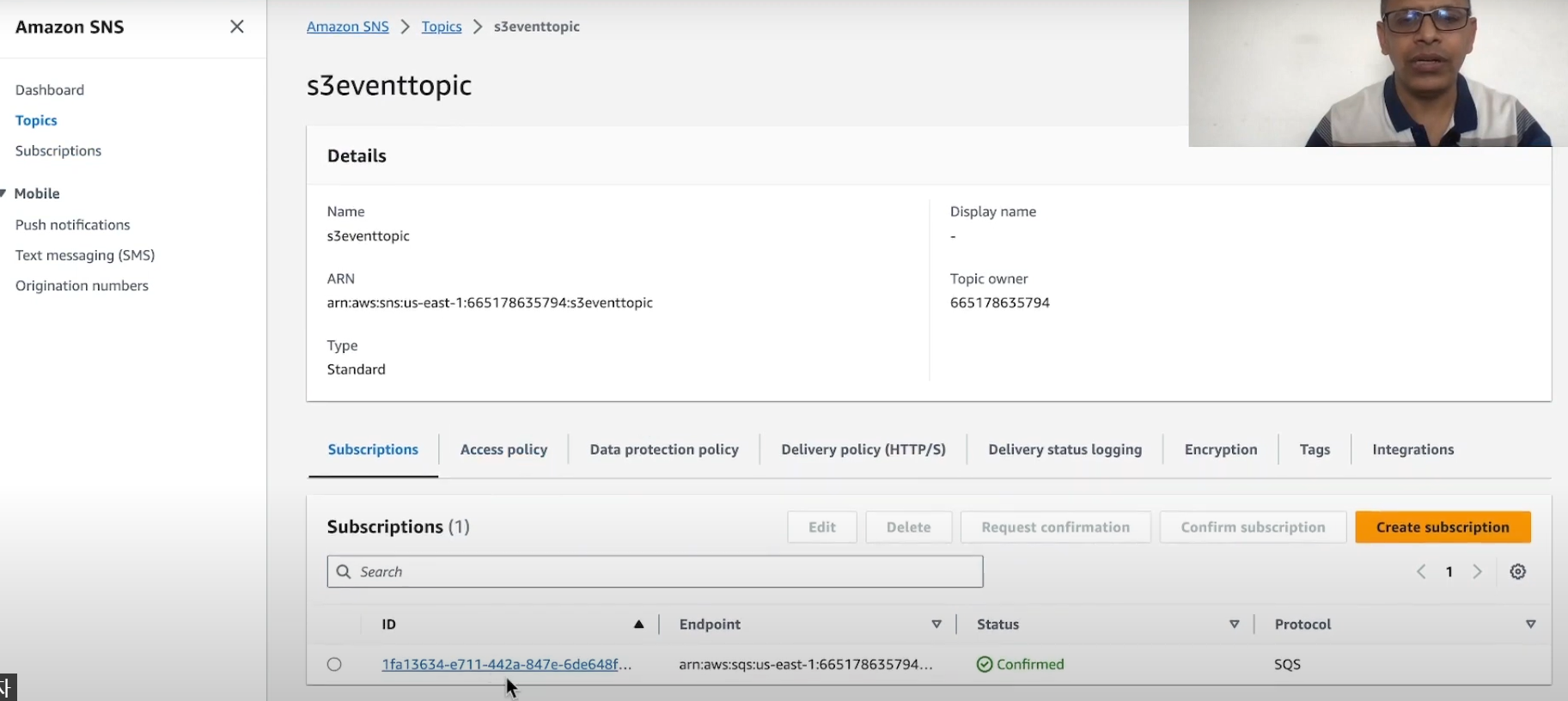Click the SQS protocol cell
Viewport: 1568px width, 701px height.
coord(1287,664)
